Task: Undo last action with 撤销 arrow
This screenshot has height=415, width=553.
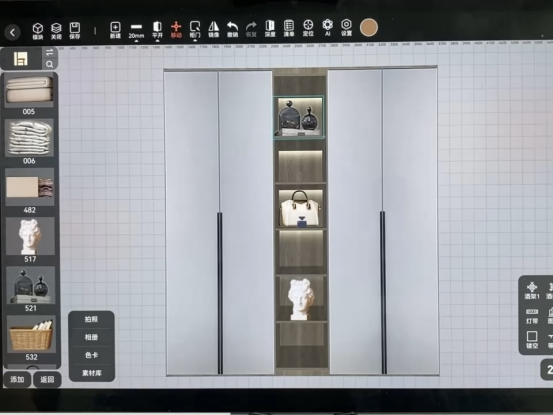Action: [232, 30]
